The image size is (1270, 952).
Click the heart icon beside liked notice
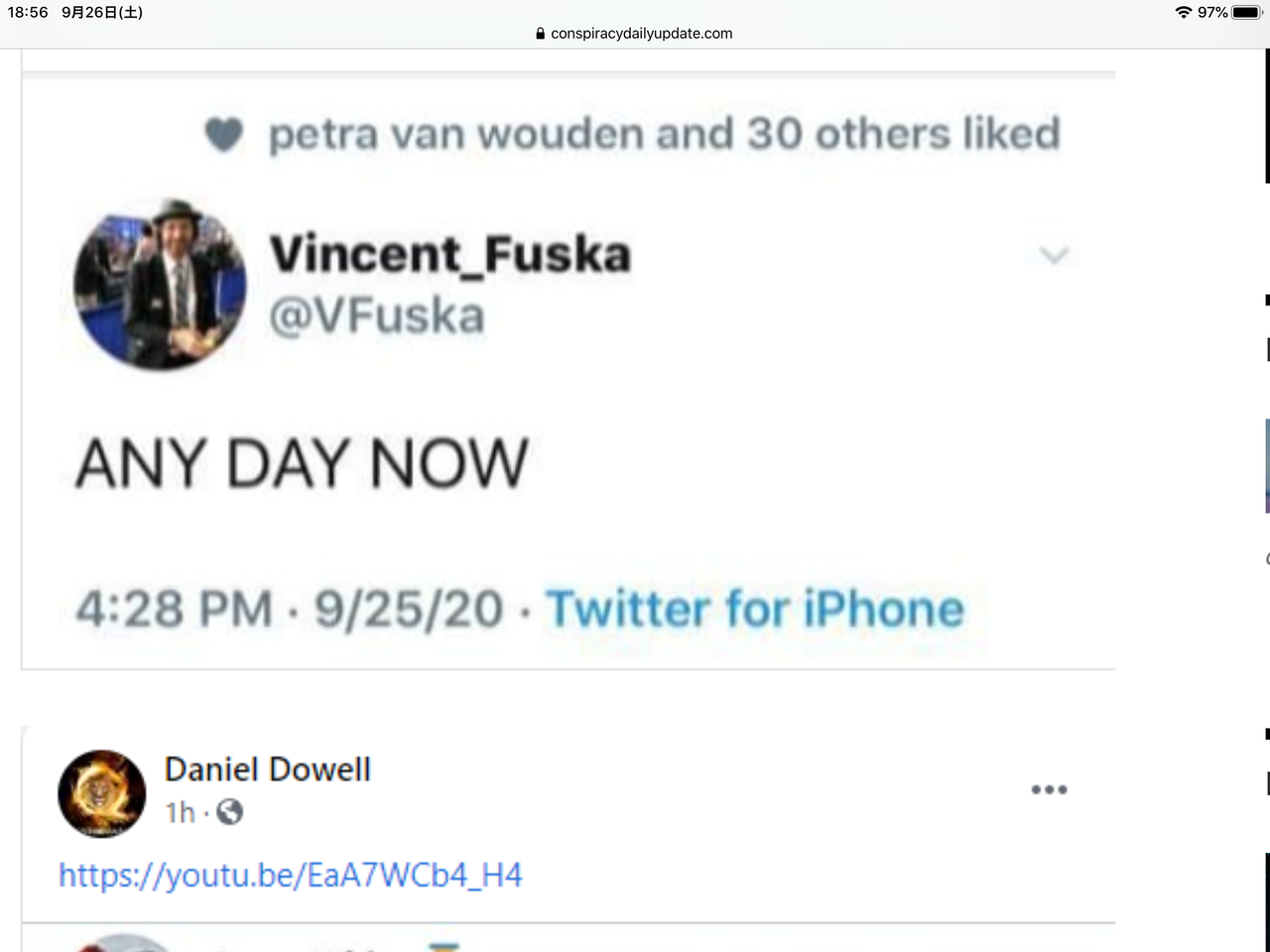(224, 135)
